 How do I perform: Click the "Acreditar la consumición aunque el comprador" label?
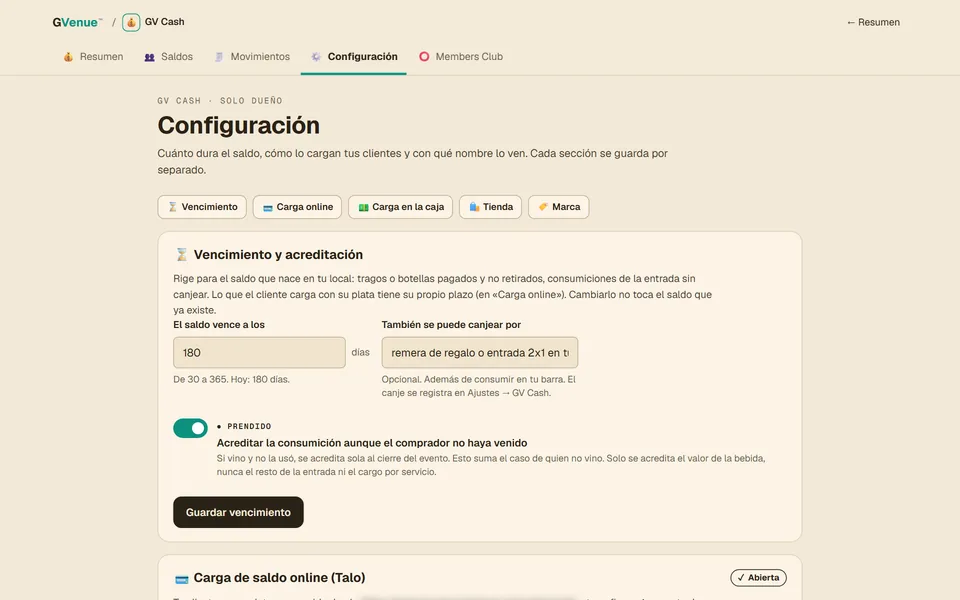click(372, 443)
